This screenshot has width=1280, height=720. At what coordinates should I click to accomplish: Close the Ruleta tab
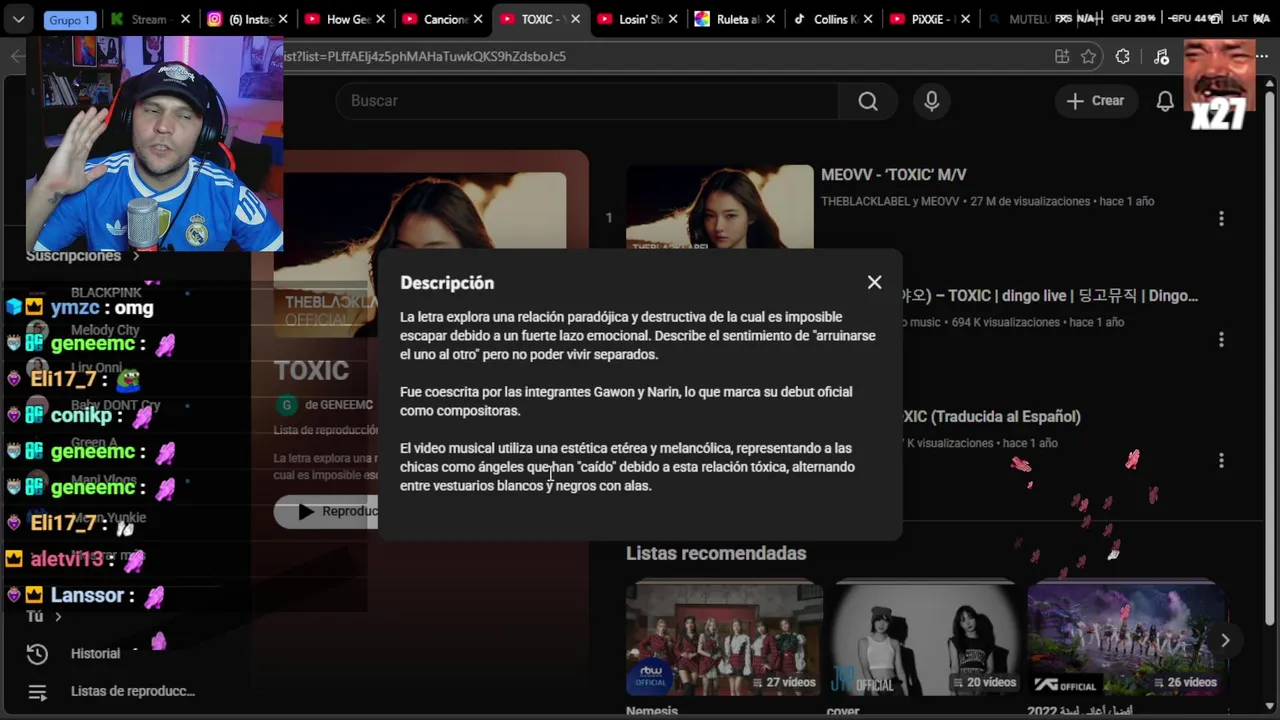(x=770, y=19)
